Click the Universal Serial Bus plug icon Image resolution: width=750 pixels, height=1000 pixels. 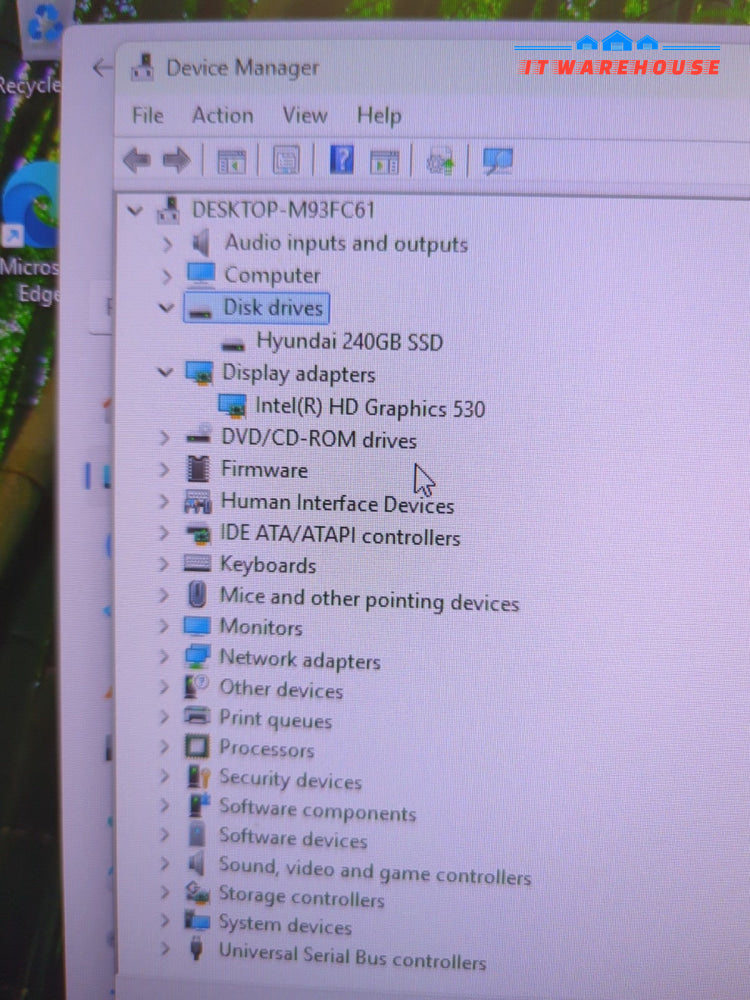click(x=197, y=949)
